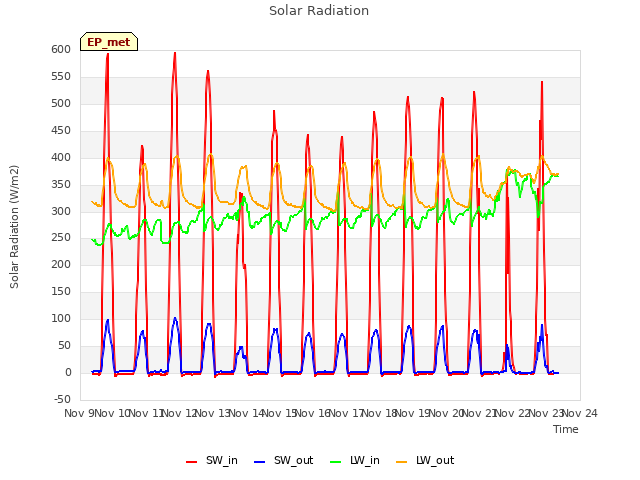Click the LW_in legend label
Screen dimensions: 640x480
pyautogui.click(x=364, y=460)
